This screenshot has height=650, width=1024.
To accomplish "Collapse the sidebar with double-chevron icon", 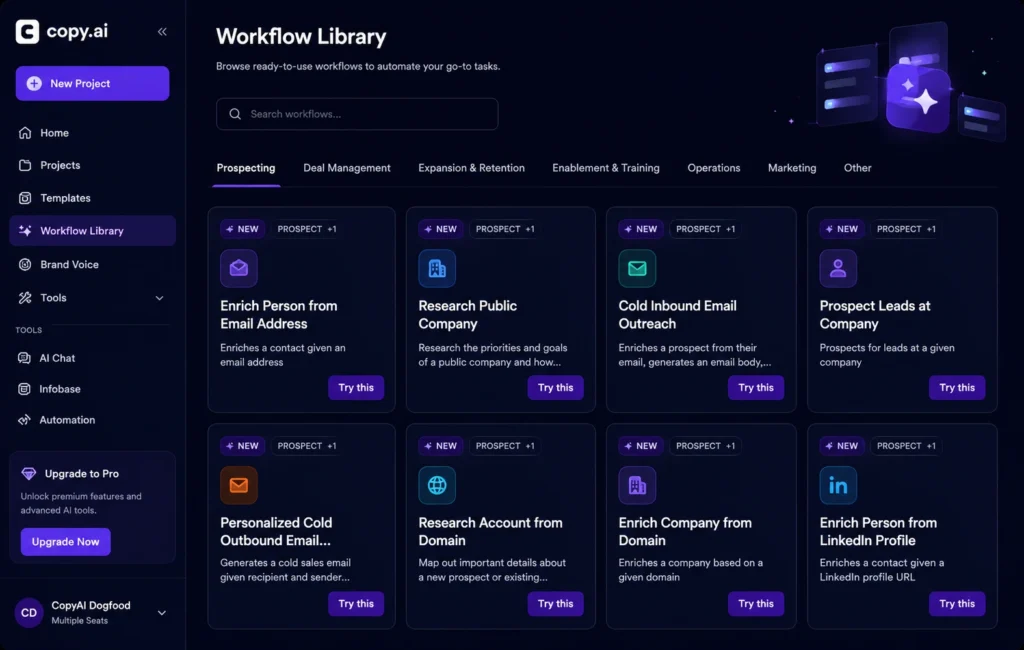I will pyautogui.click(x=162, y=31).
